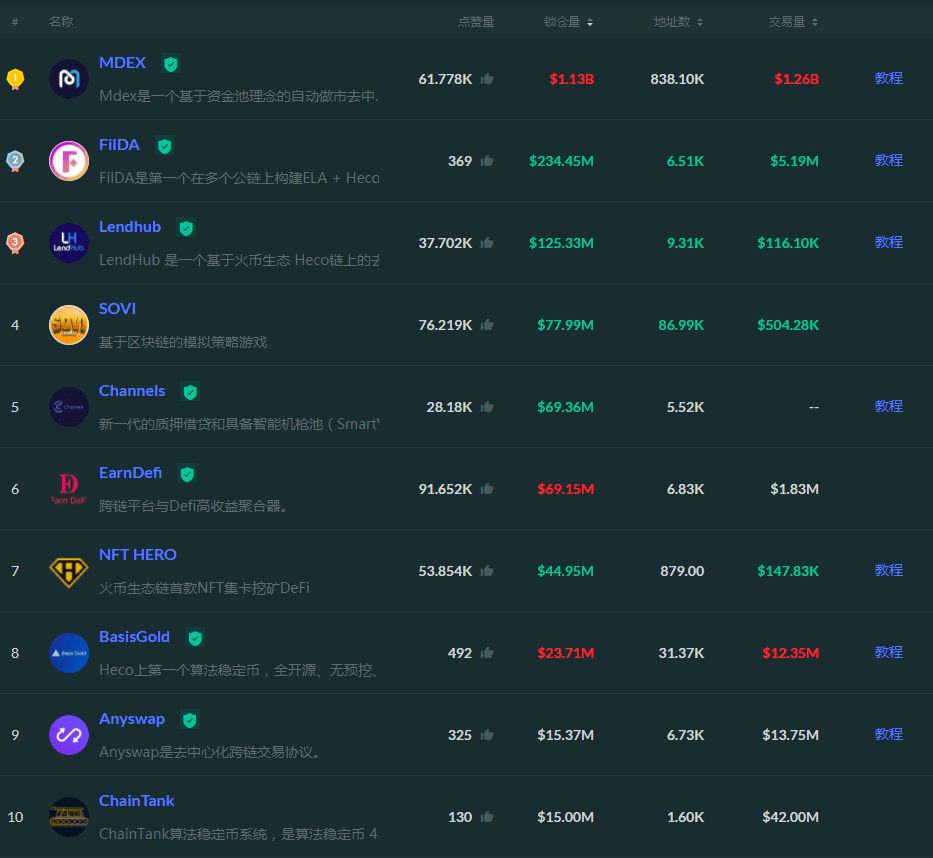The height and width of the screenshot is (858, 933).
Task: Click the 点赞量 column header
Action: click(x=476, y=22)
